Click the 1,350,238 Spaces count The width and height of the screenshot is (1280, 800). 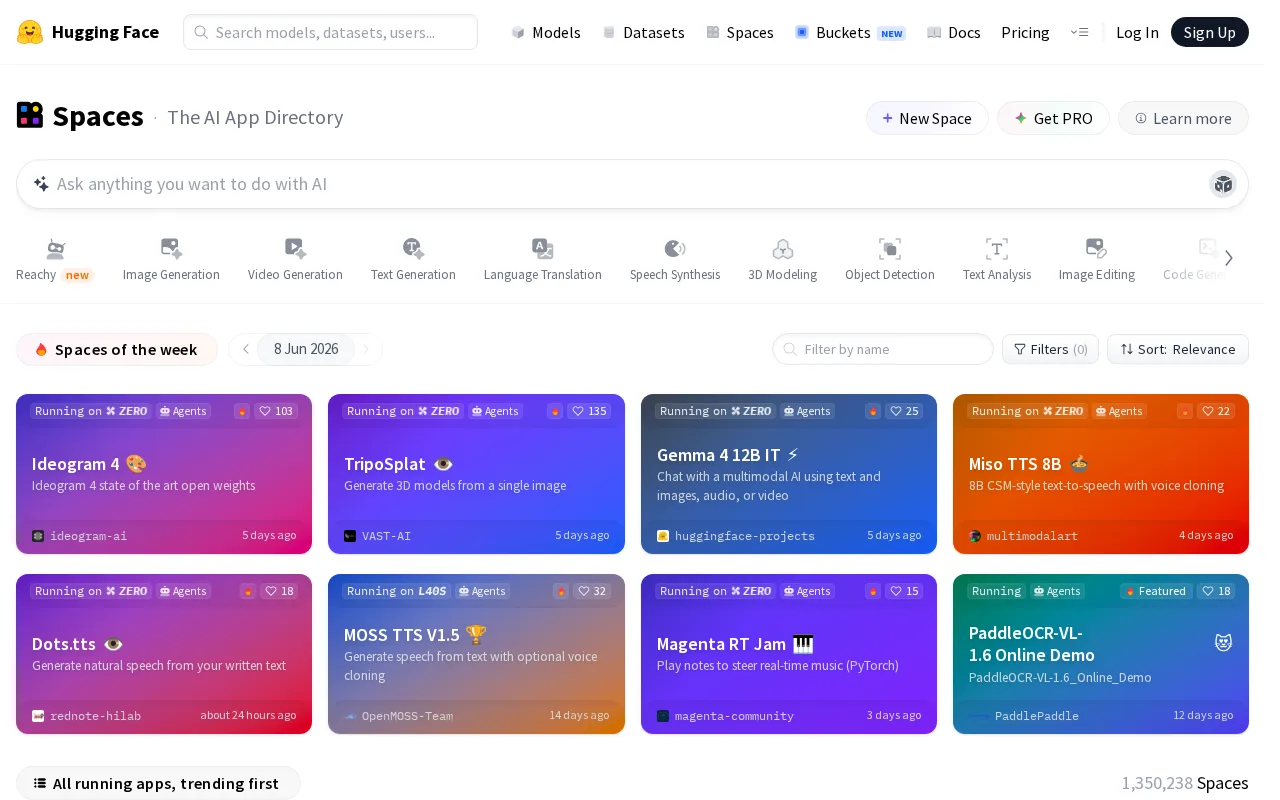tap(1185, 783)
